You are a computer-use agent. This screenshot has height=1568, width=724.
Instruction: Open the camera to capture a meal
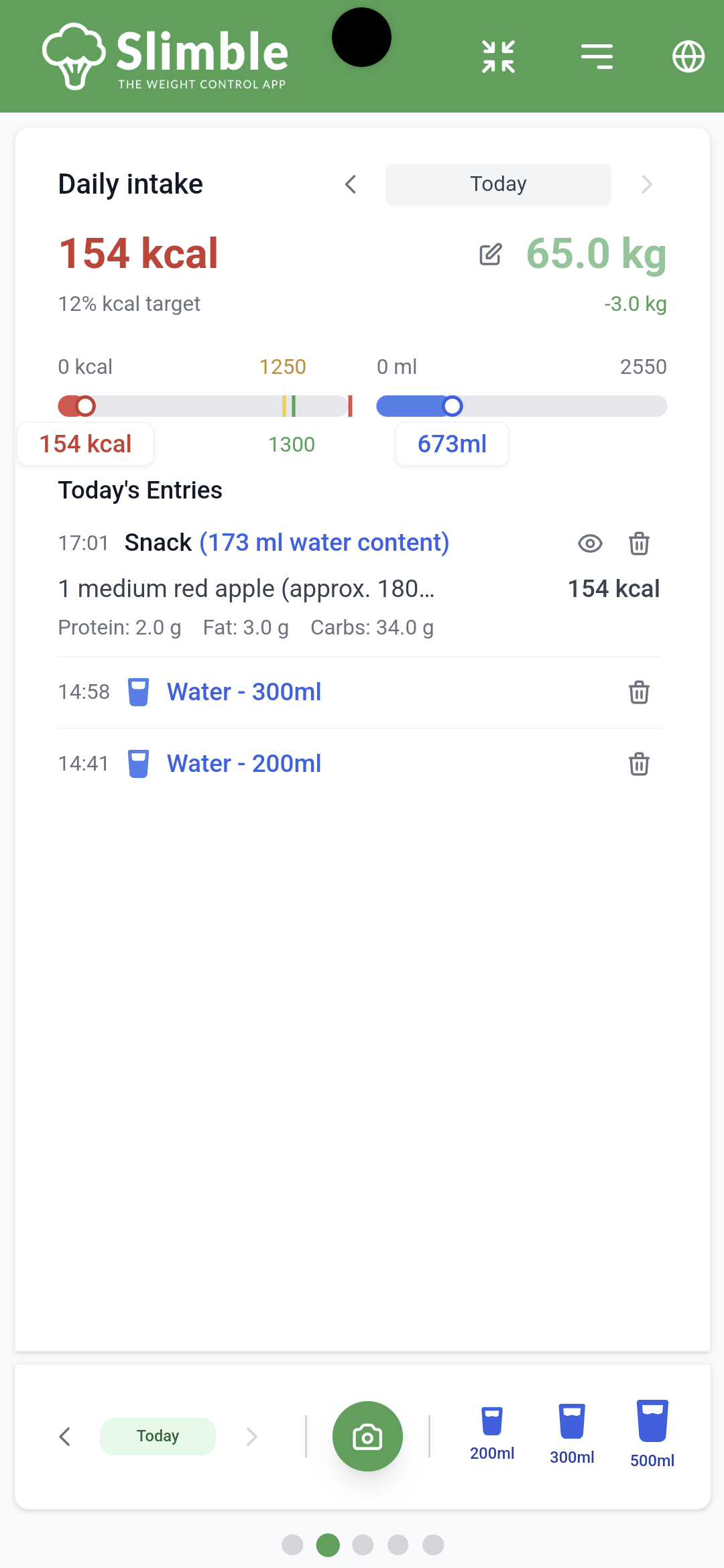pos(367,1436)
